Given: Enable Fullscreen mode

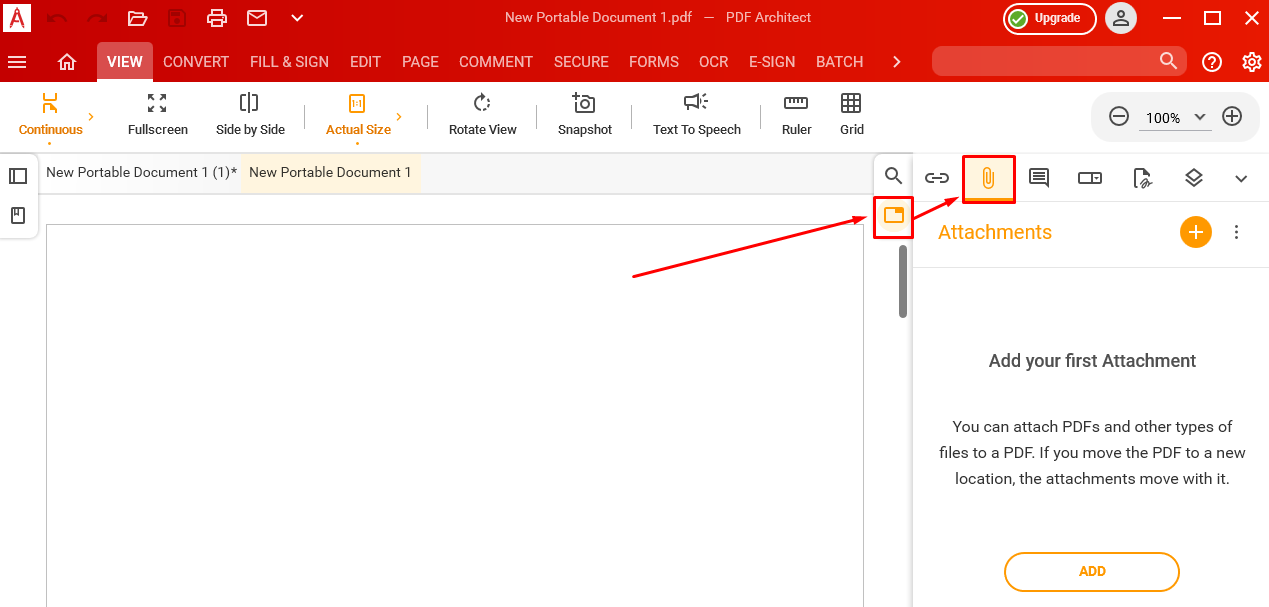Looking at the screenshot, I should (157, 115).
